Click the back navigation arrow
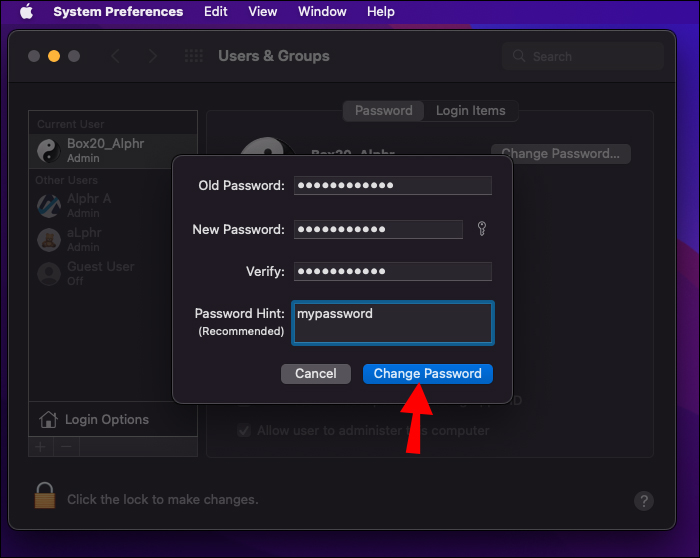 click(x=116, y=57)
